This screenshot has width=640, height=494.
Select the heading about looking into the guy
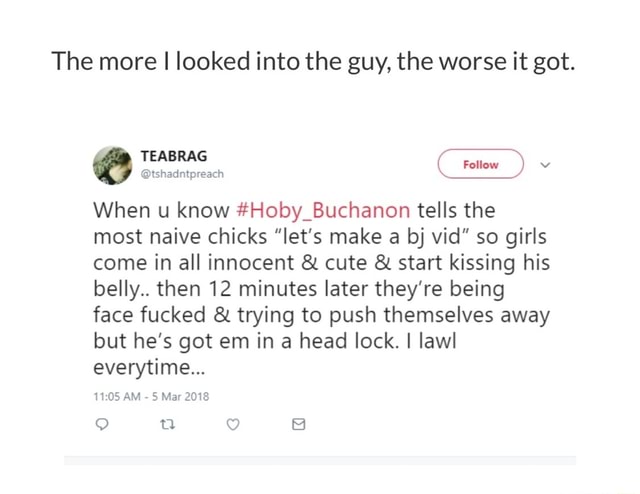pos(313,61)
